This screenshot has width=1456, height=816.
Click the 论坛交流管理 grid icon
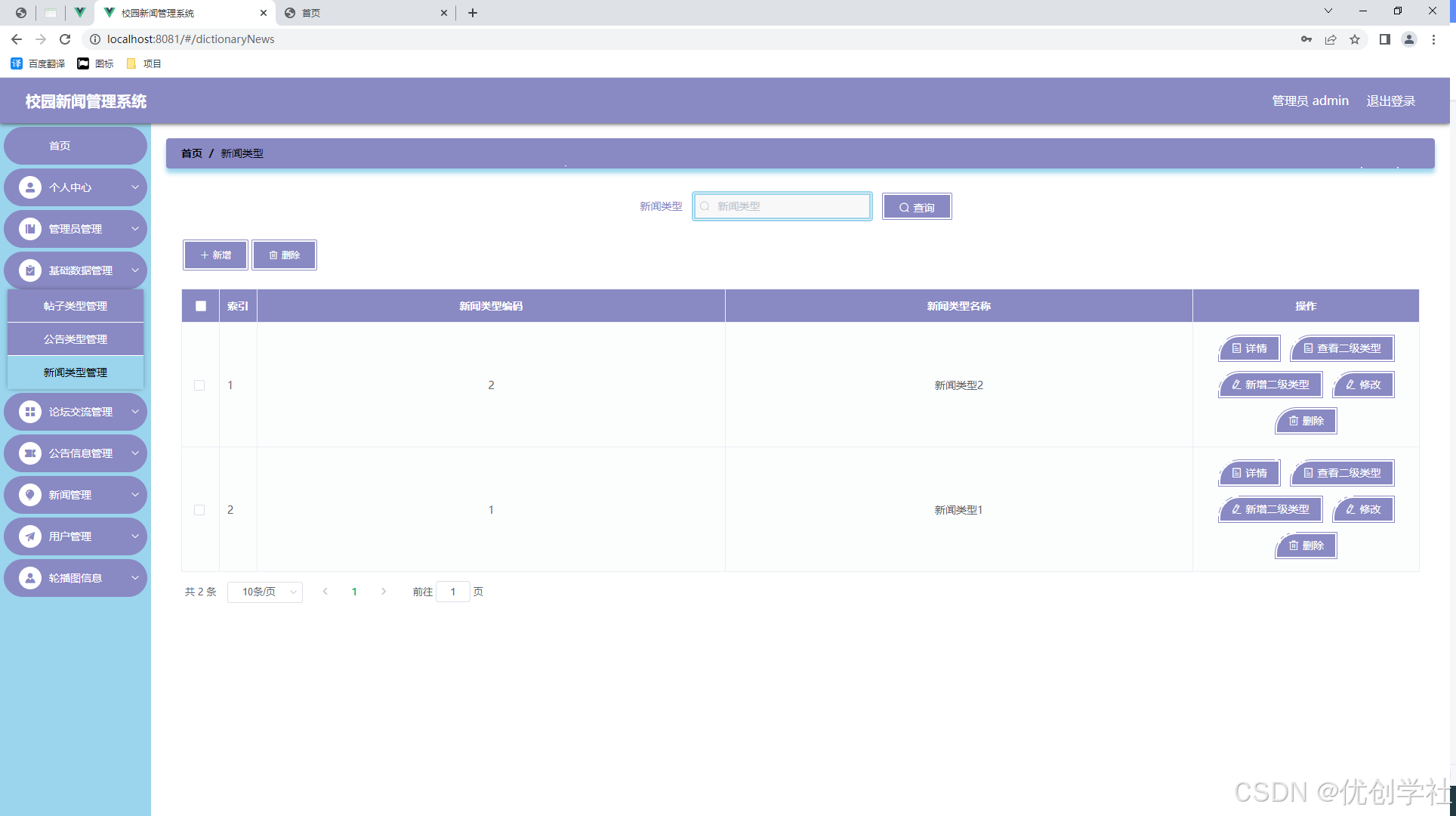coord(30,412)
